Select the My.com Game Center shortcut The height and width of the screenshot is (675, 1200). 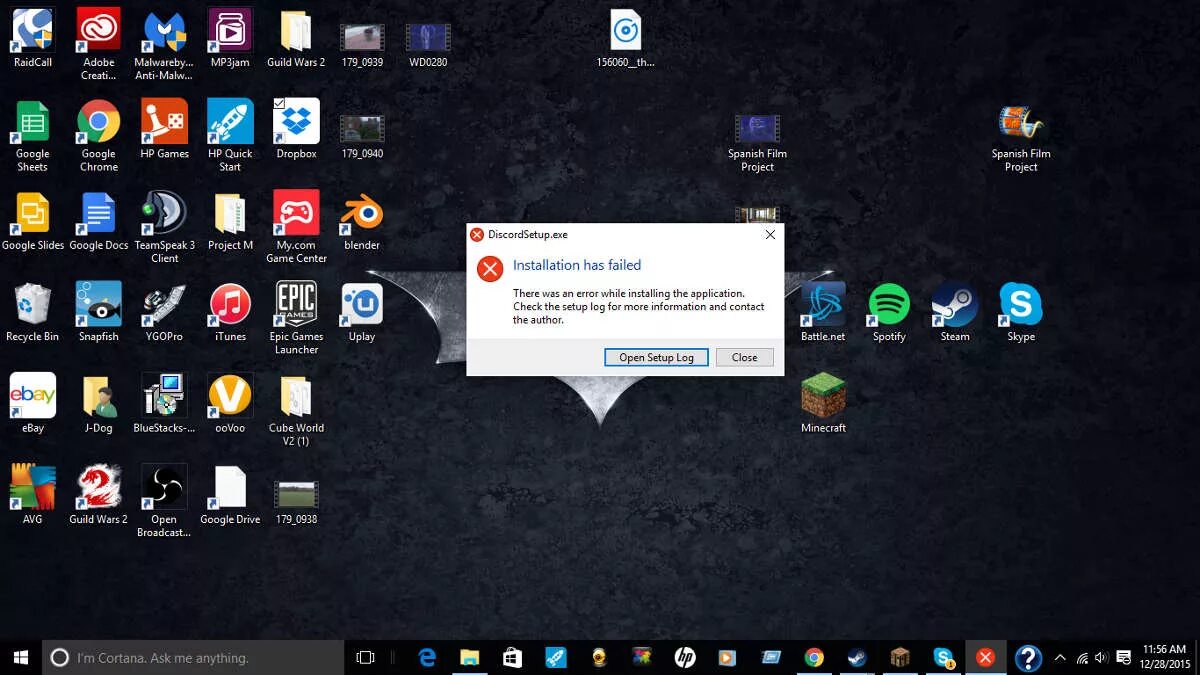(296, 227)
